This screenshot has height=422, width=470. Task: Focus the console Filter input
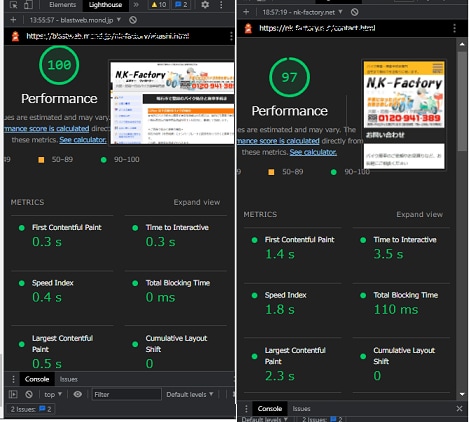[x=126, y=394]
